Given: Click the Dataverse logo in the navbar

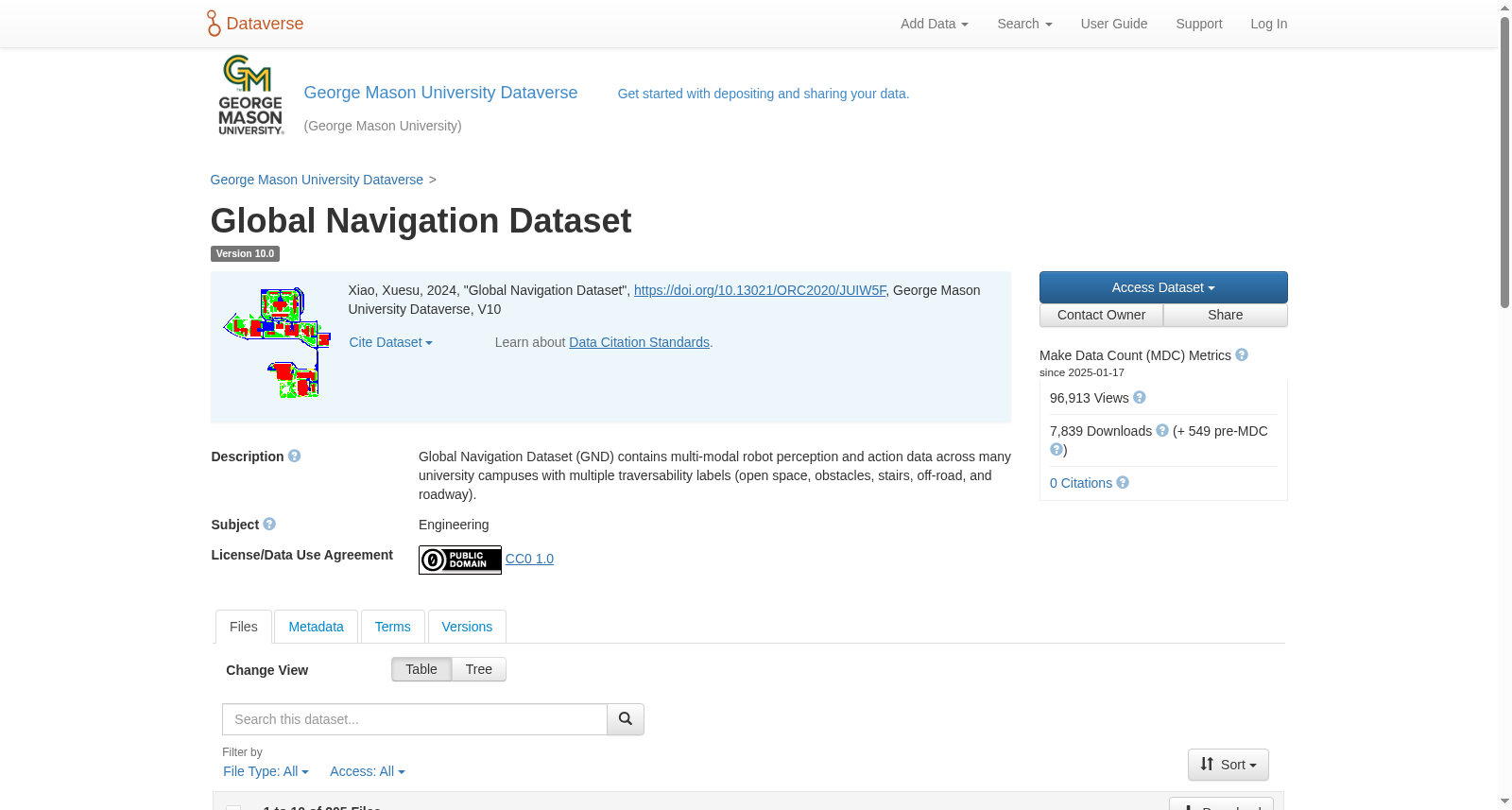Looking at the screenshot, I should (x=255, y=24).
